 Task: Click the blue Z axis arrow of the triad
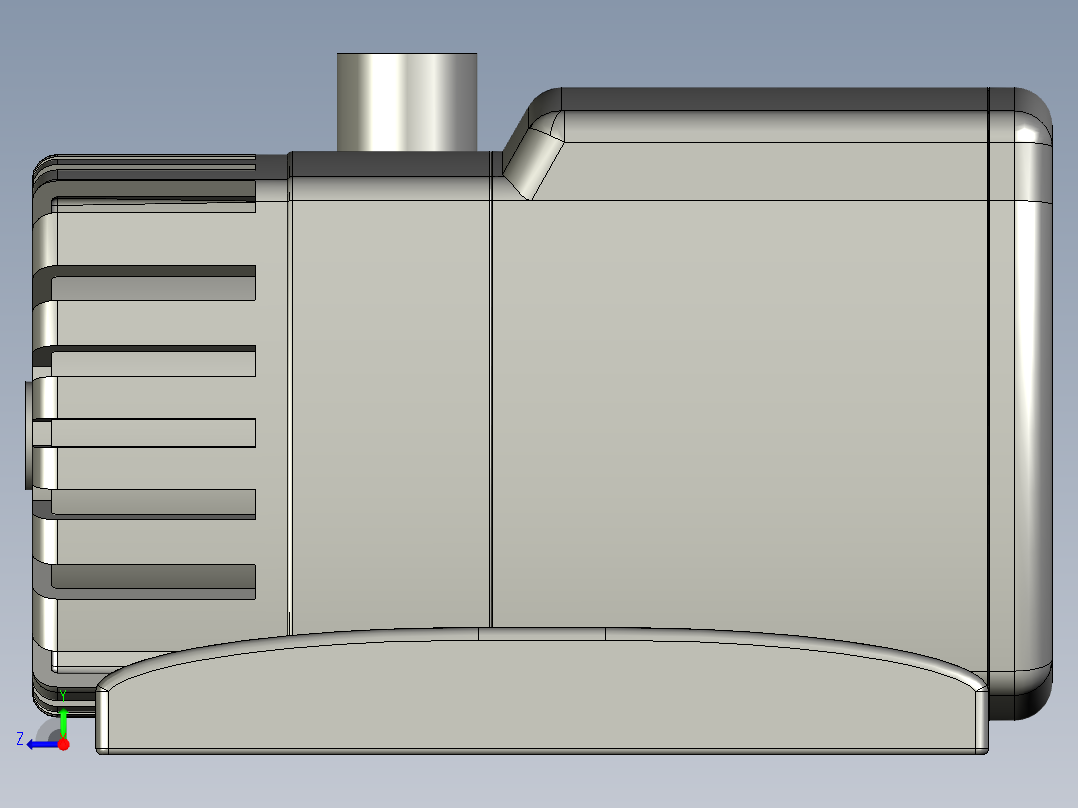tap(41, 744)
